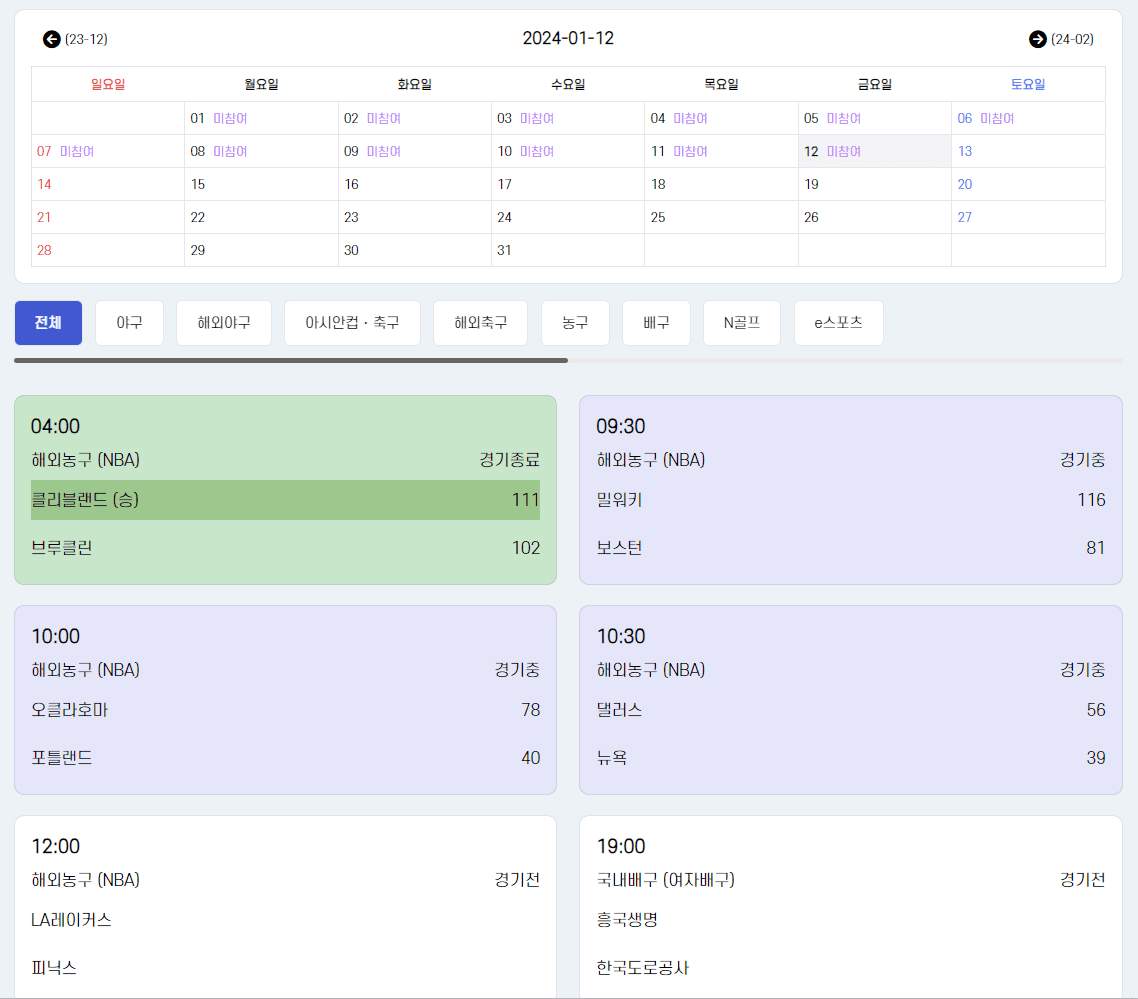Select the 클리블랜드 (승) highlighted row
Image resolution: width=1138 pixels, height=999 pixels.
point(285,500)
